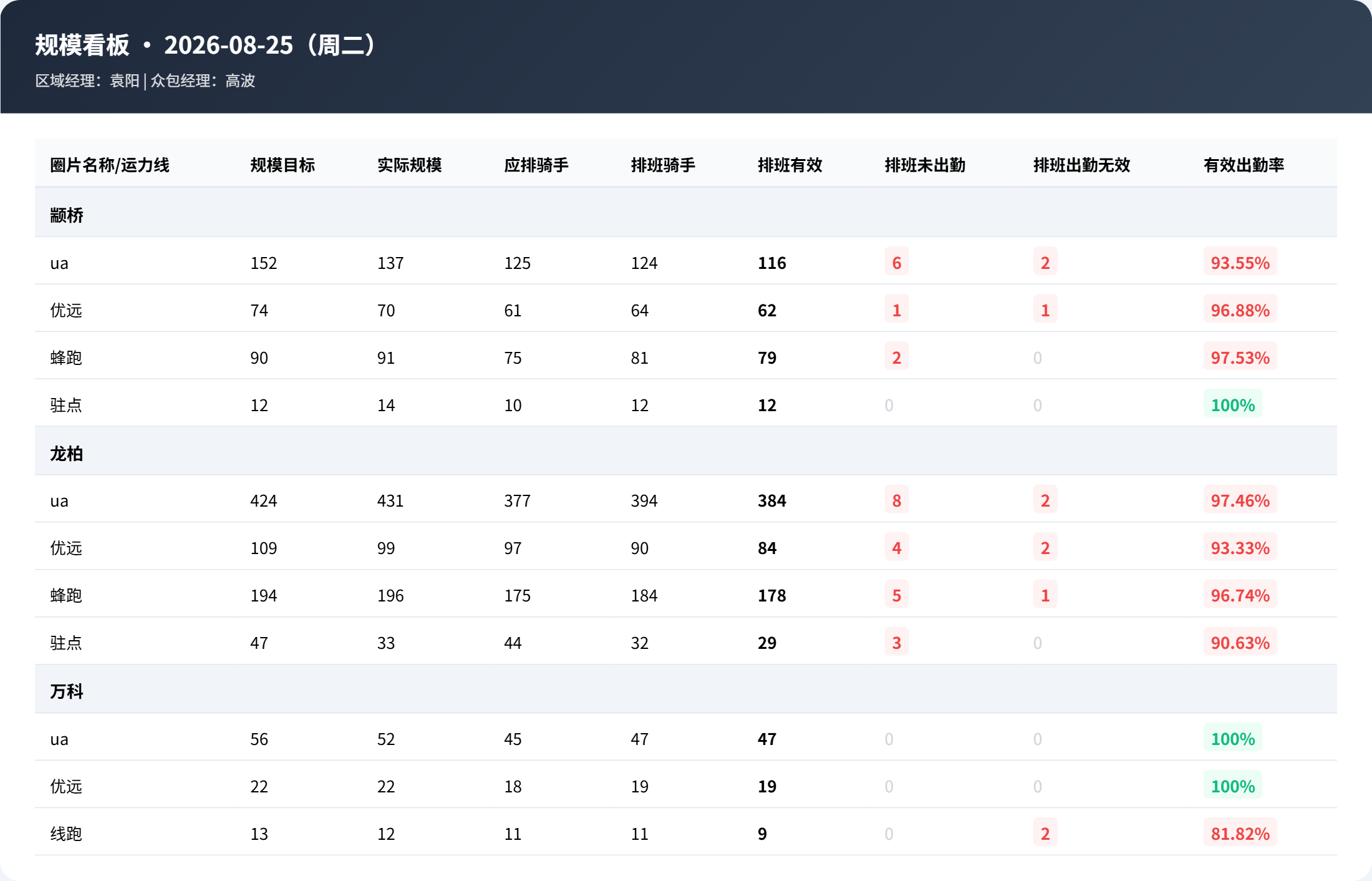Click 排班有效 value 29
This screenshot has height=881, width=1372.
pyautogui.click(x=767, y=643)
